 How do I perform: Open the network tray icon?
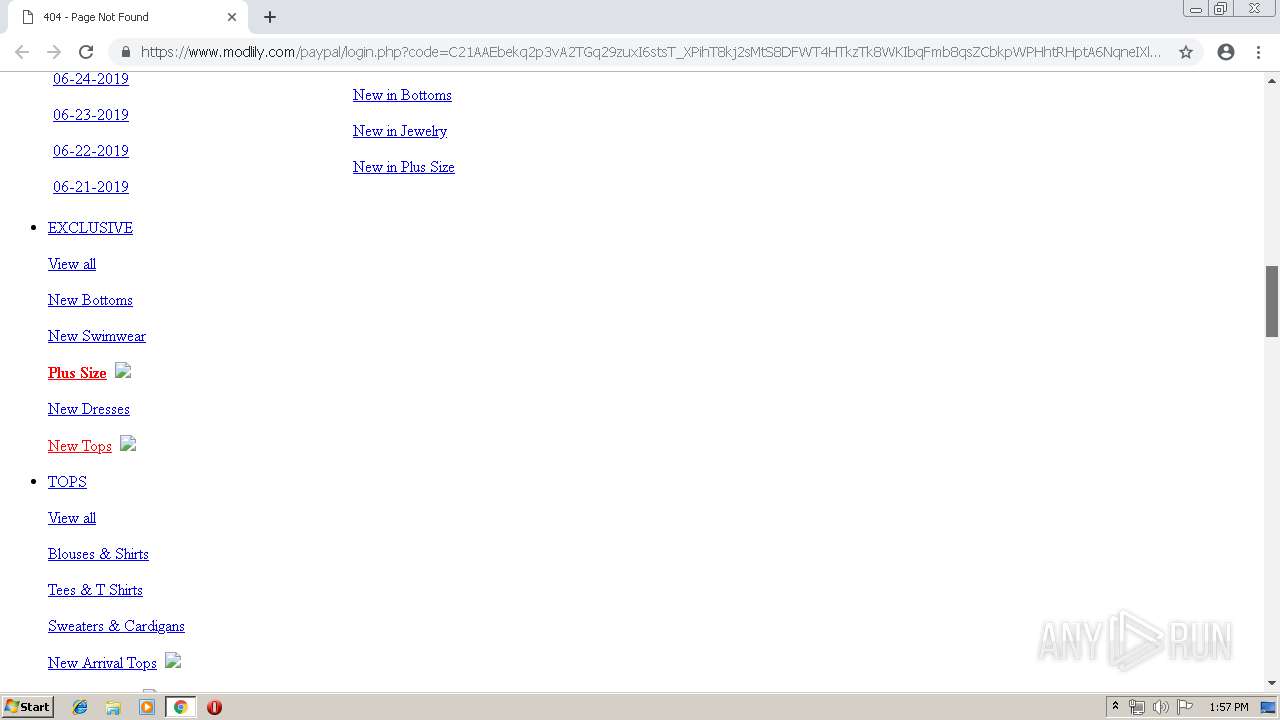pos(1137,707)
